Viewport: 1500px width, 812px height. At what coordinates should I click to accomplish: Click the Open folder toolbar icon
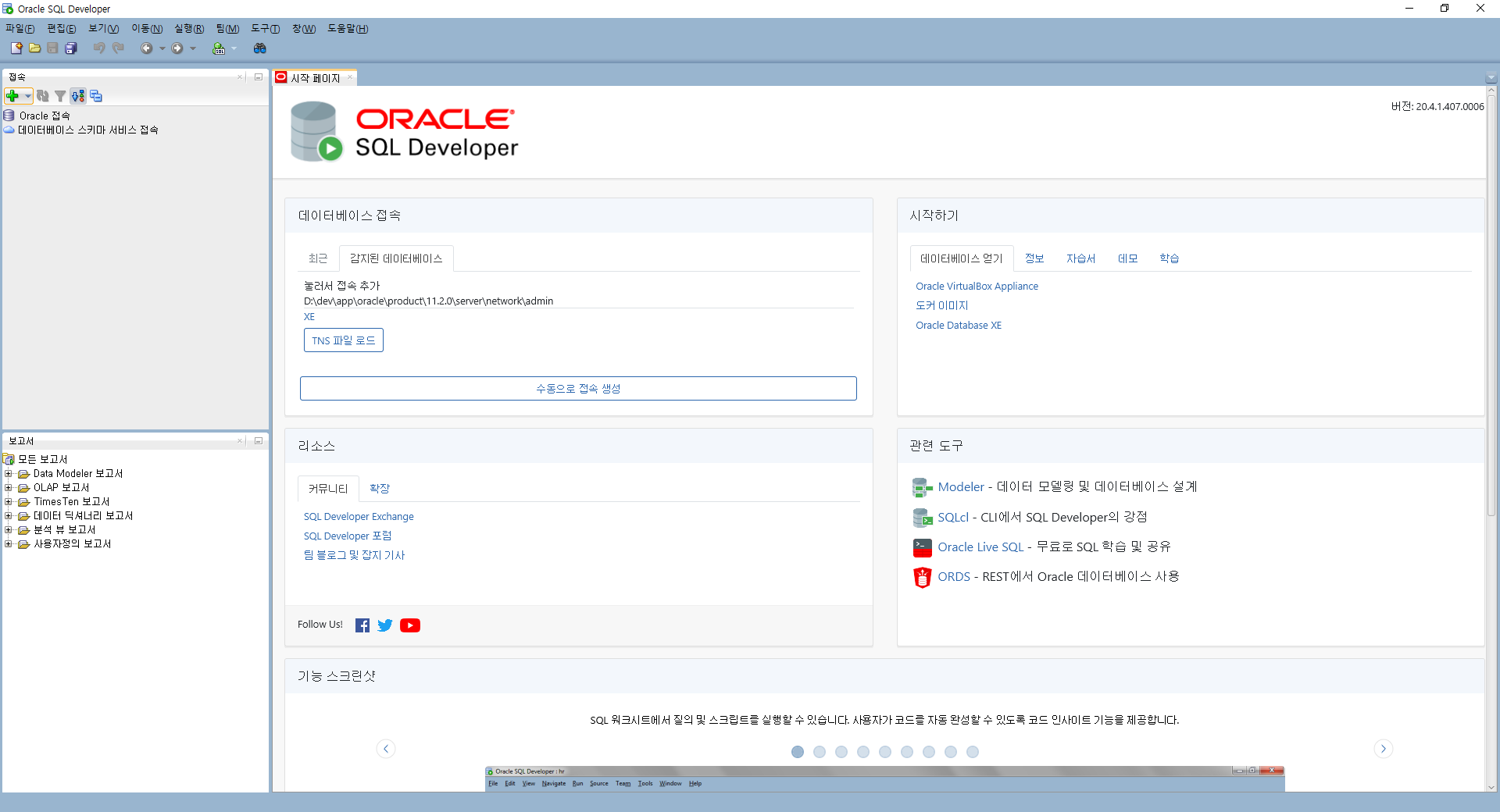[x=34, y=48]
